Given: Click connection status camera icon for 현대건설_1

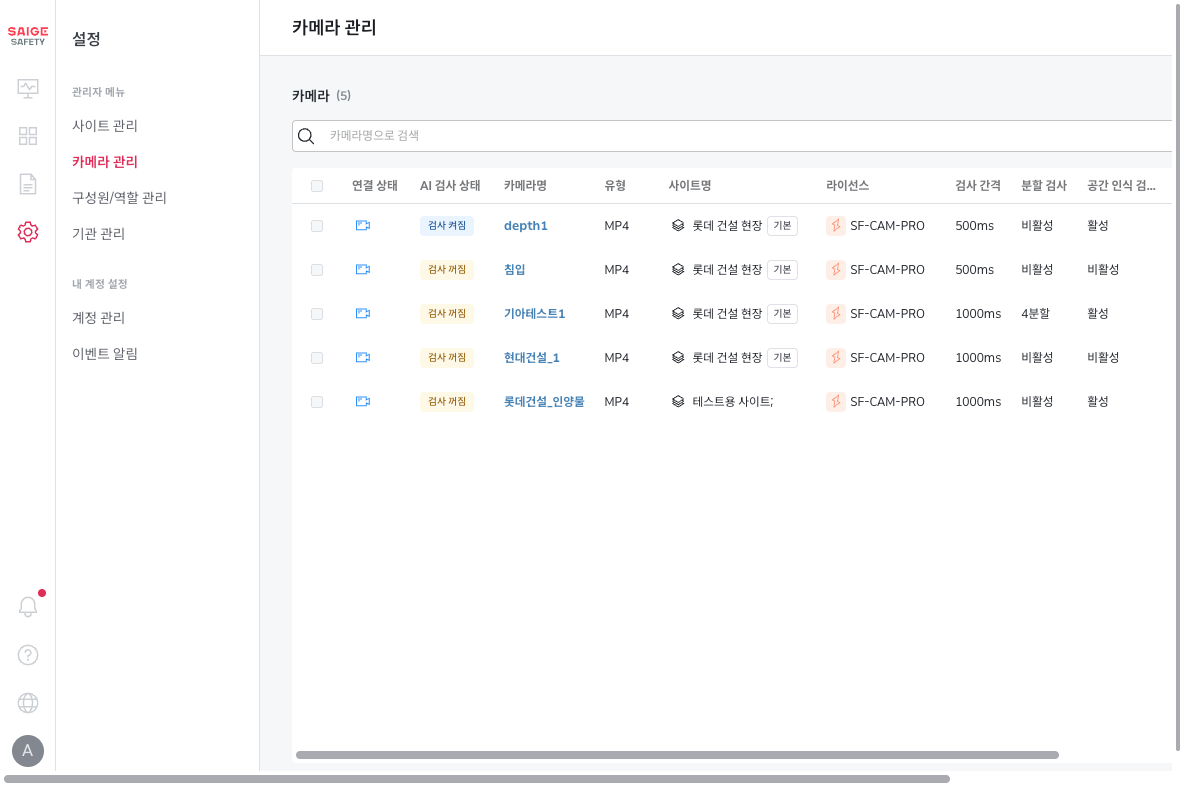Looking at the screenshot, I should [x=362, y=357].
